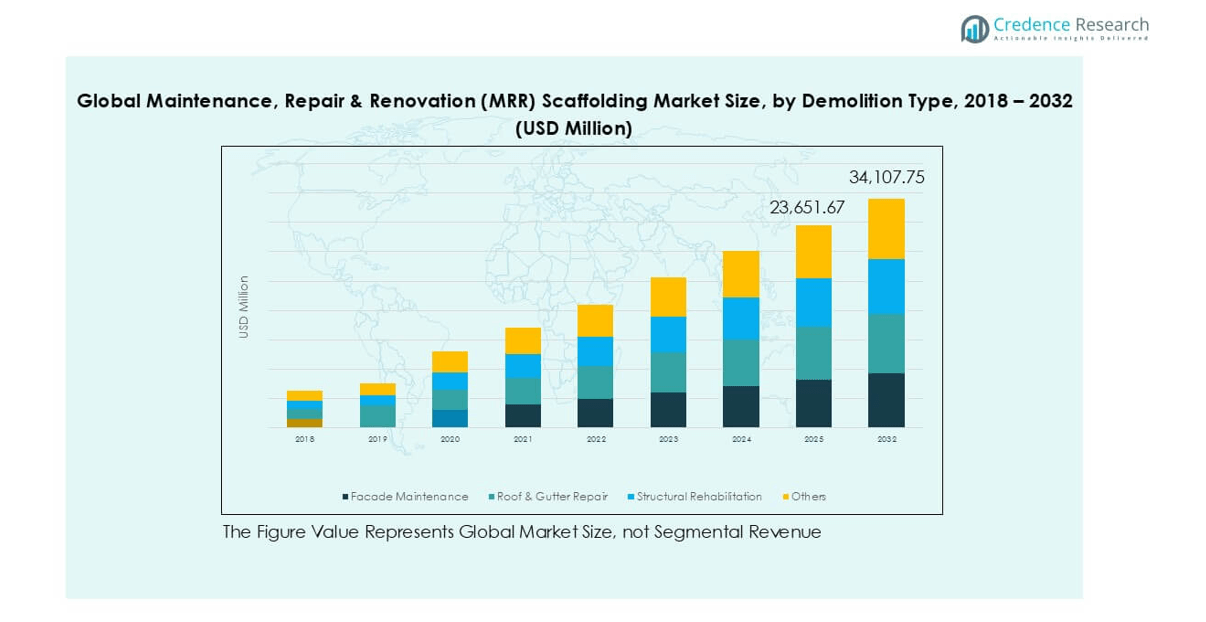This screenshot has height=622, width=1206.
Task: Click the 2018 label on the x-axis
Action: click(x=304, y=439)
